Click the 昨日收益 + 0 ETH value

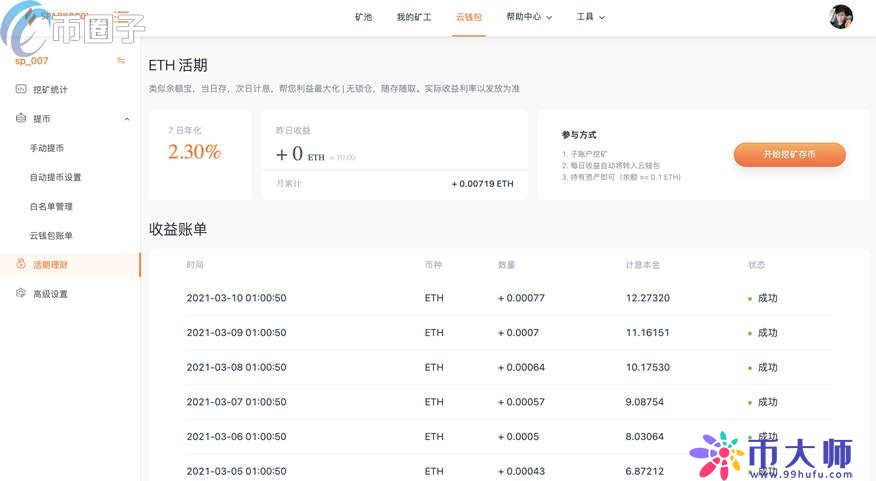[301, 154]
